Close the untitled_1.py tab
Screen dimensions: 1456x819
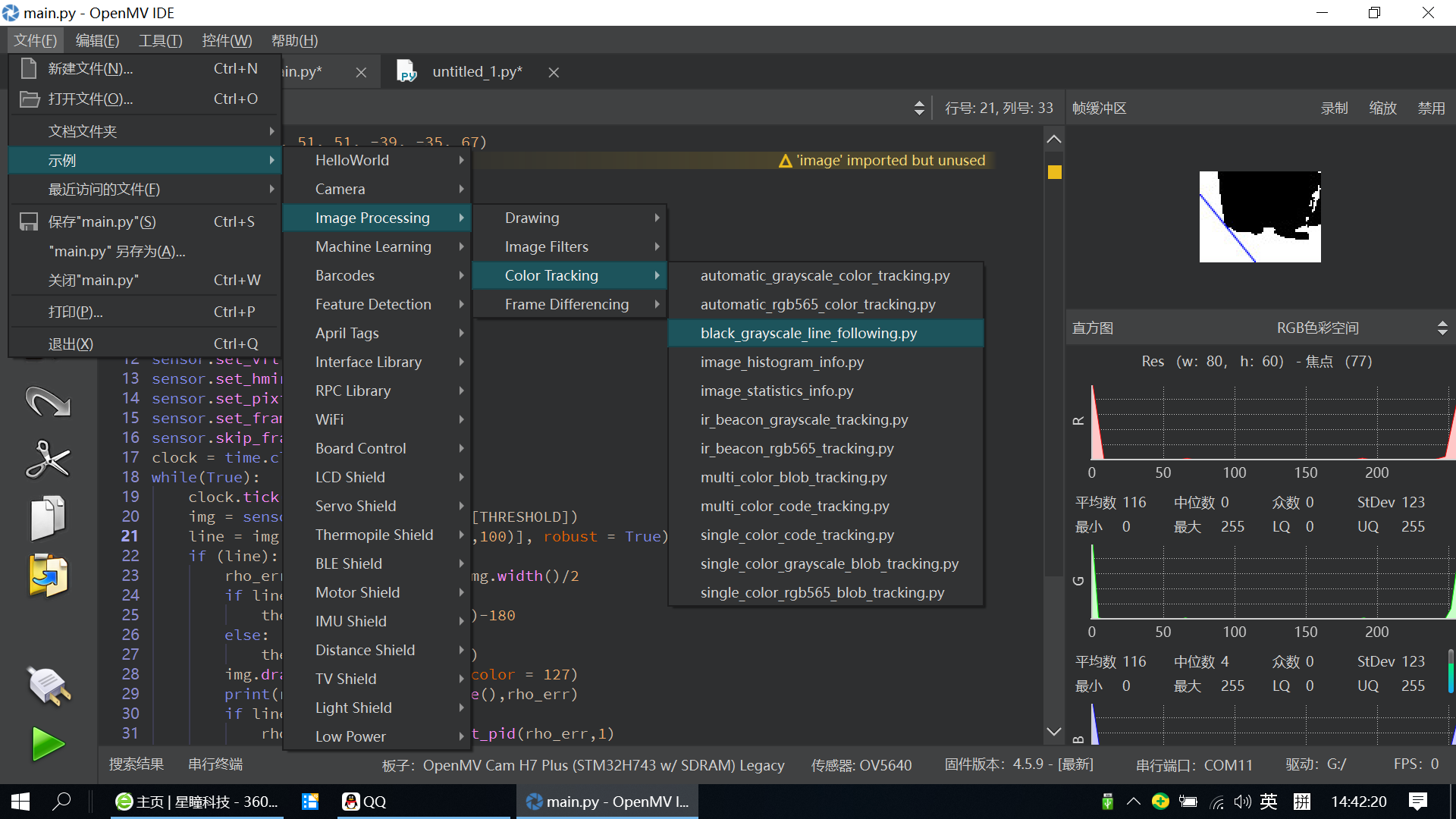[x=554, y=72]
